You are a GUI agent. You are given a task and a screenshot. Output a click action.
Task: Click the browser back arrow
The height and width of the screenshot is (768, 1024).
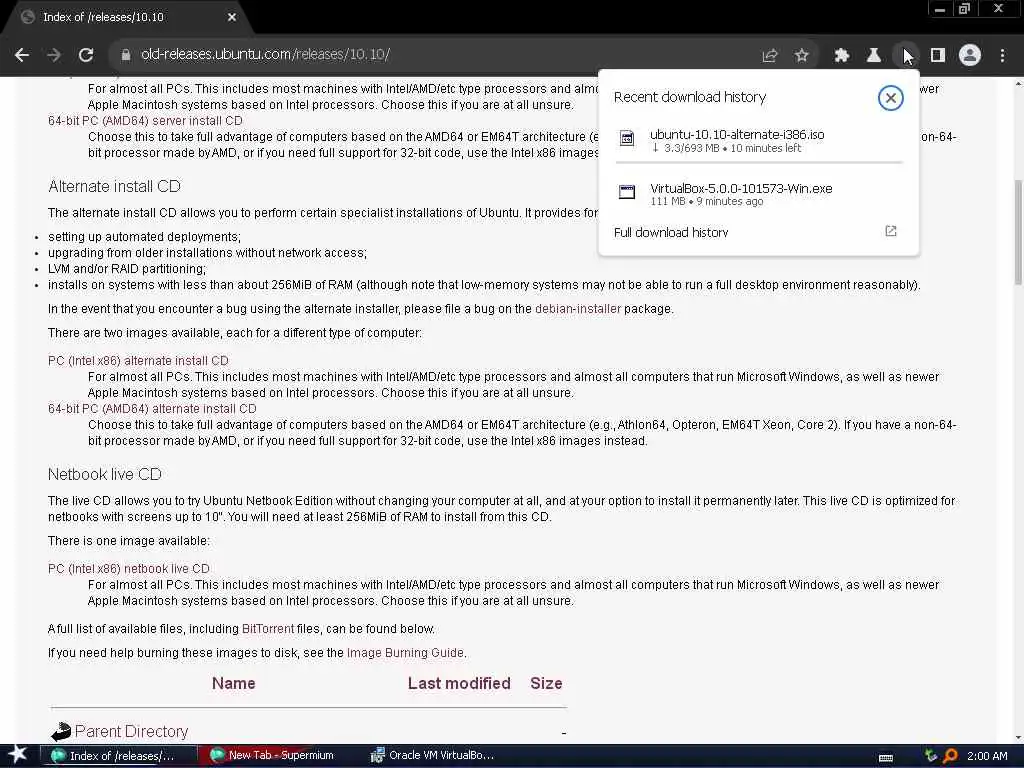click(22, 55)
